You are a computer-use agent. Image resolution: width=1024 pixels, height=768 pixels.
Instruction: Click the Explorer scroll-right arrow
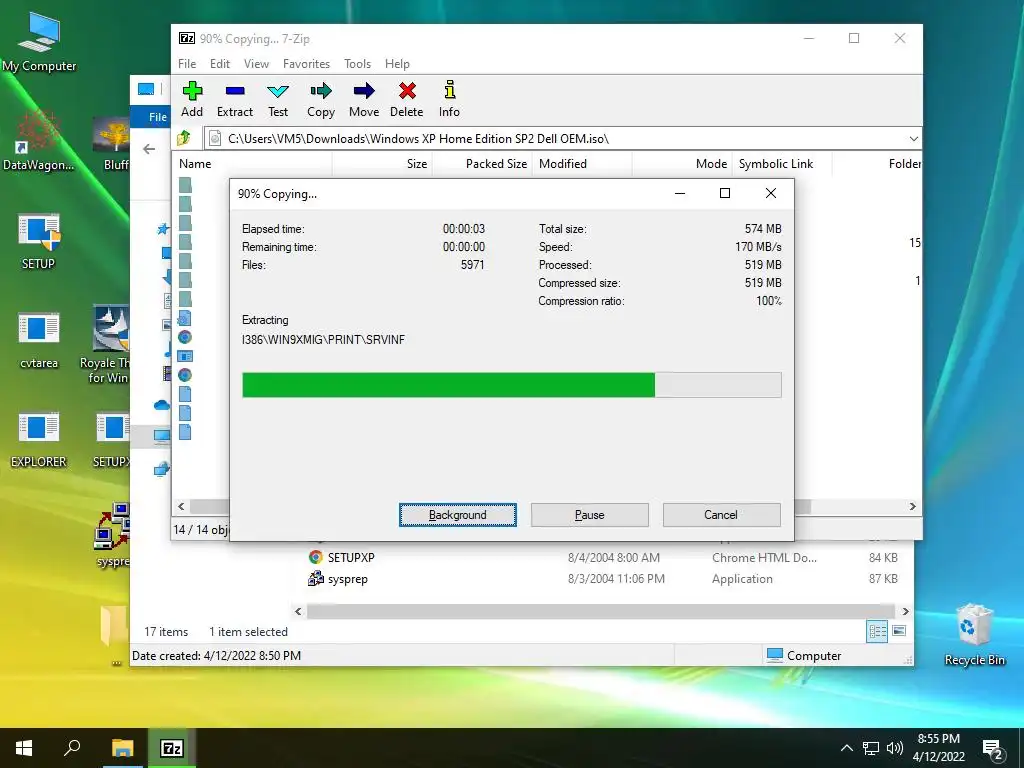click(905, 611)
